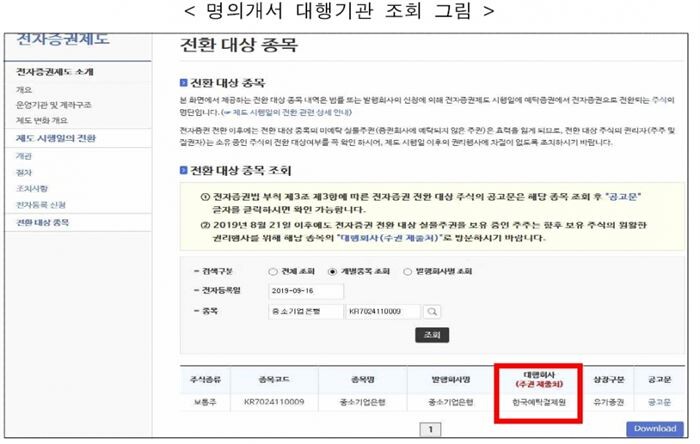Click the 상장구분 column header

[608, 380]
